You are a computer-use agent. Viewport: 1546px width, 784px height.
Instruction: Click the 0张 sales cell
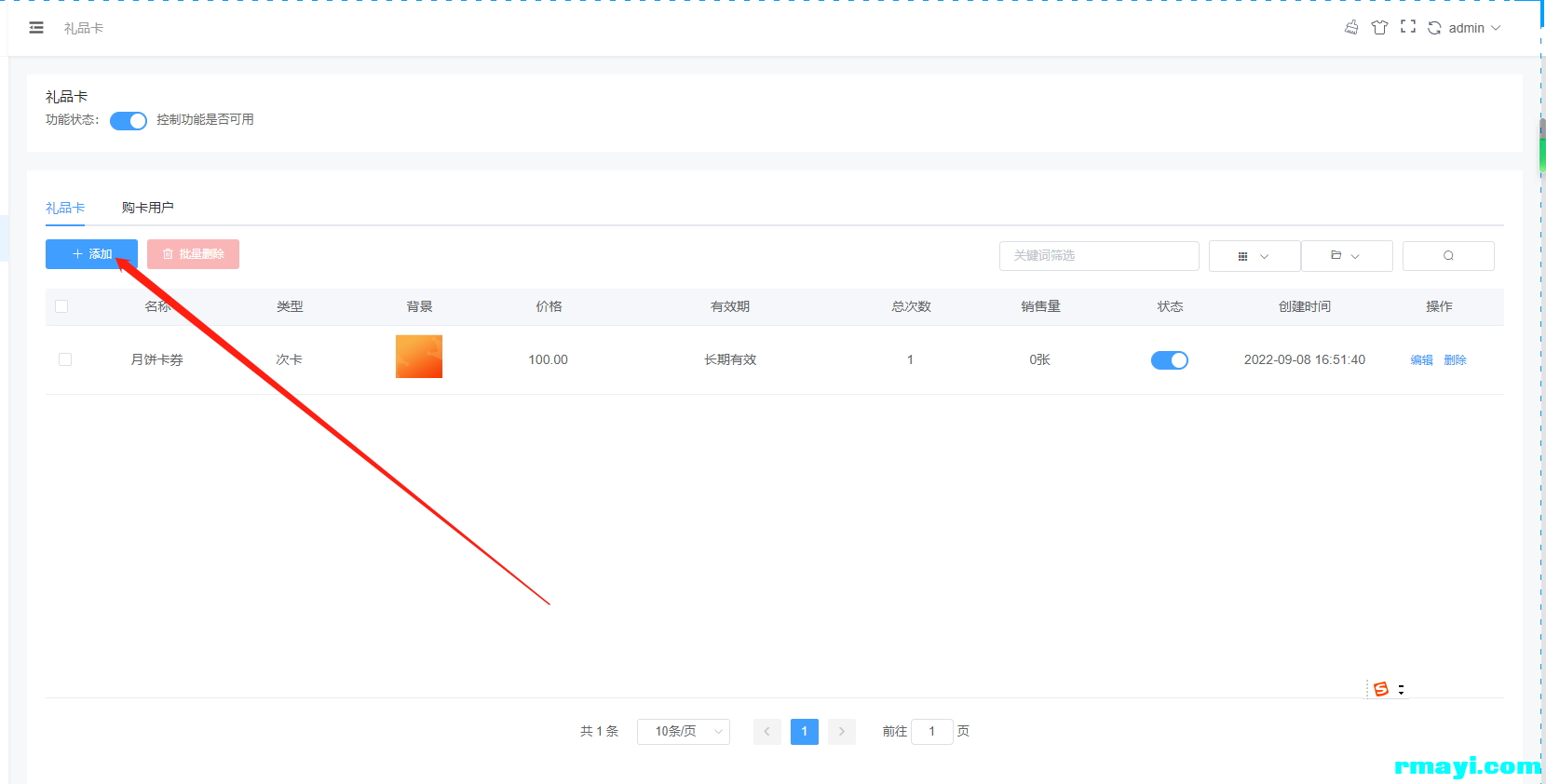(1039, 359)
